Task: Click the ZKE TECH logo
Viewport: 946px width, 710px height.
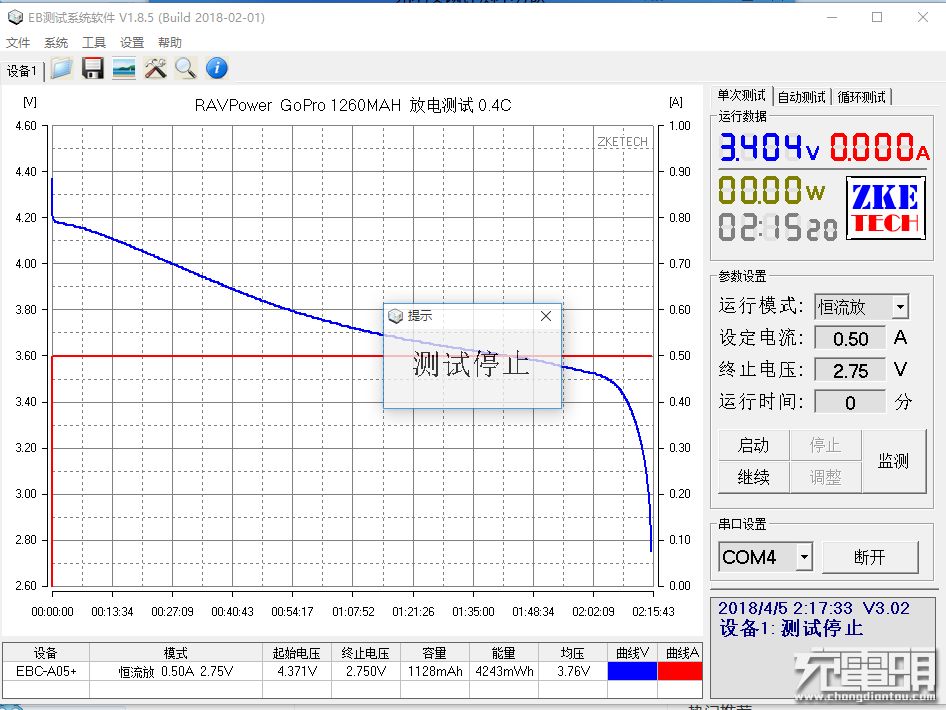Action: (x=886, y=208)
